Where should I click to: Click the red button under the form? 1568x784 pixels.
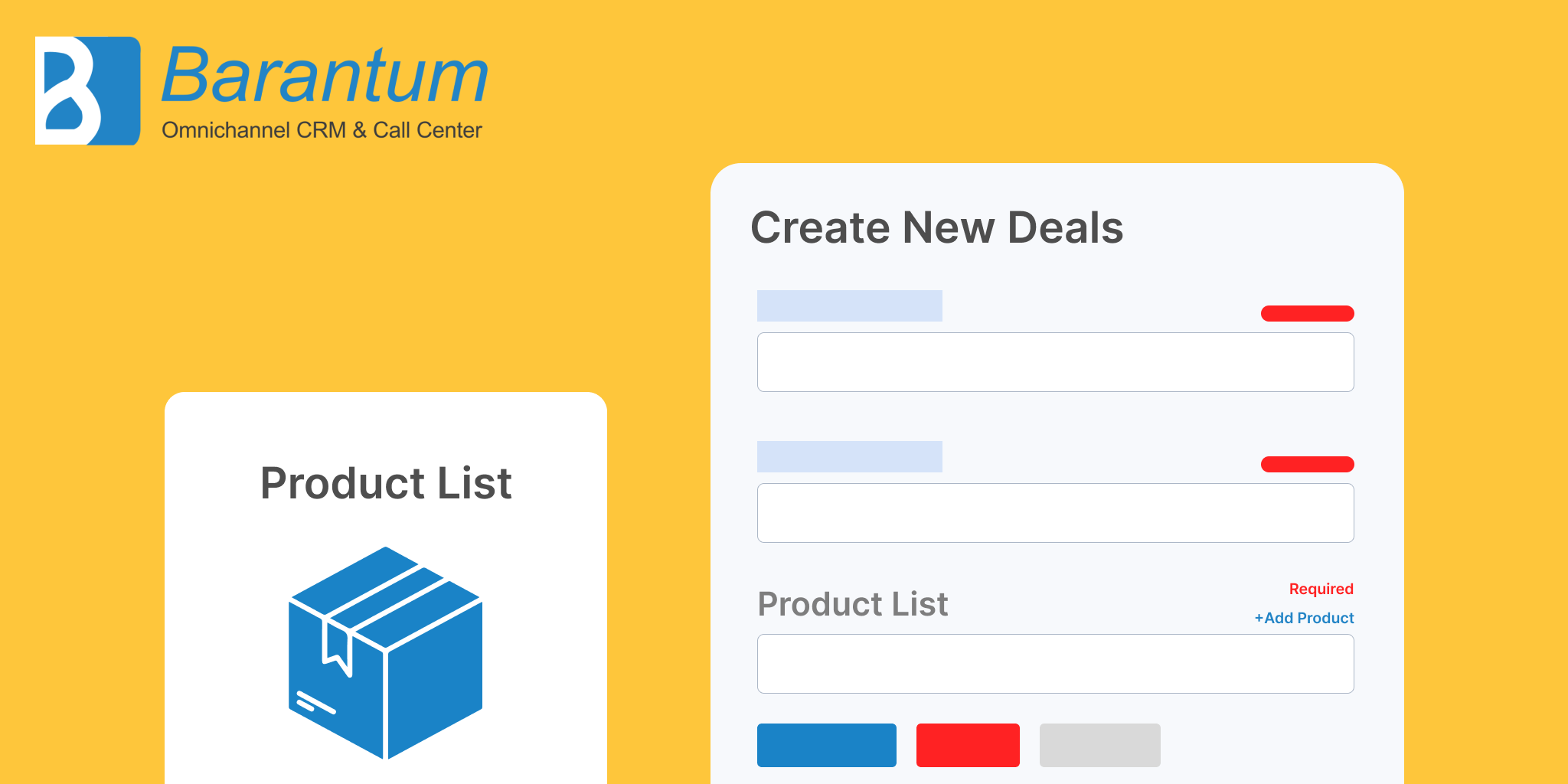tap(968, 745)
